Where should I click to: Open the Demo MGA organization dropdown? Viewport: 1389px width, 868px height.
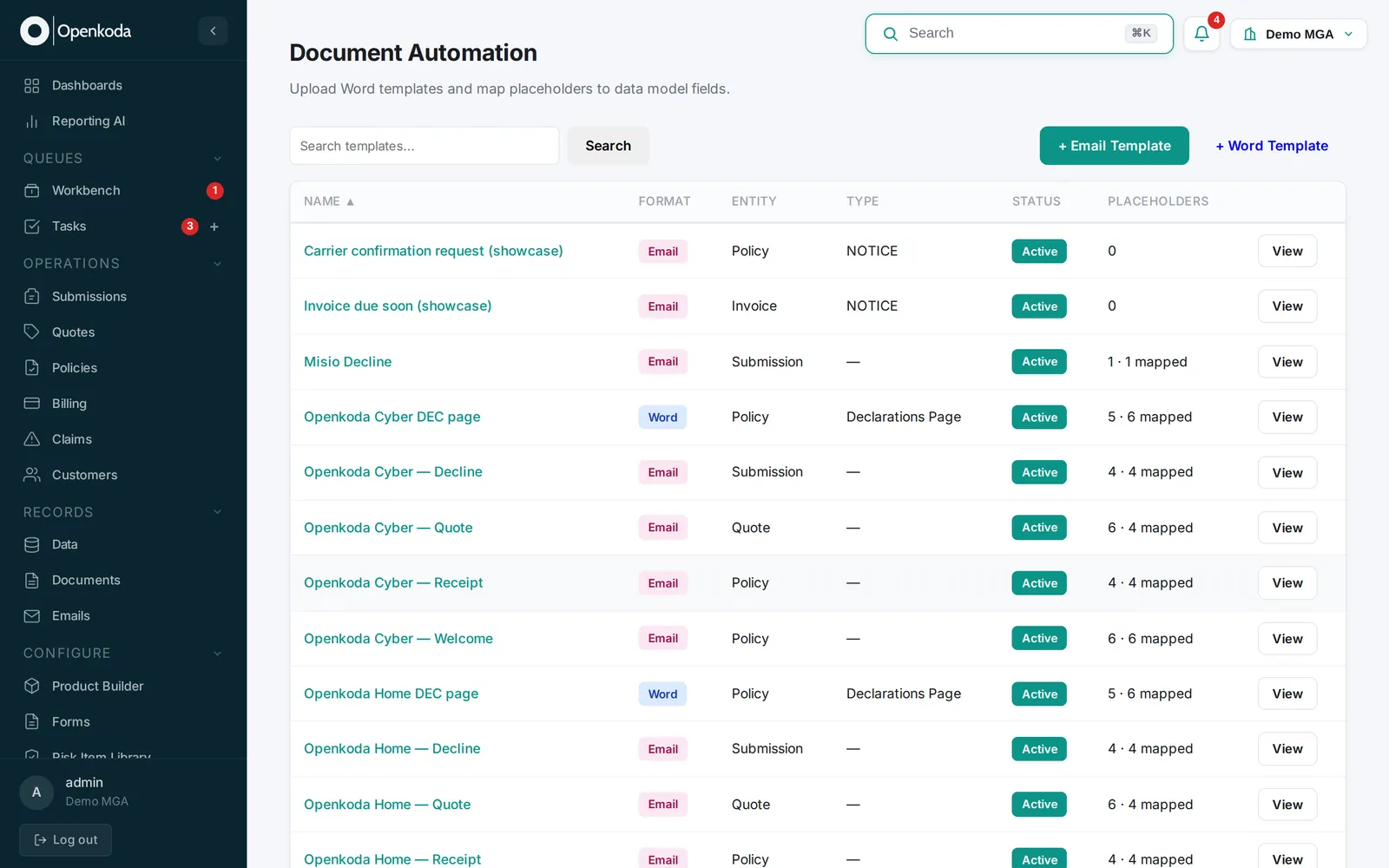(1299, 34)
